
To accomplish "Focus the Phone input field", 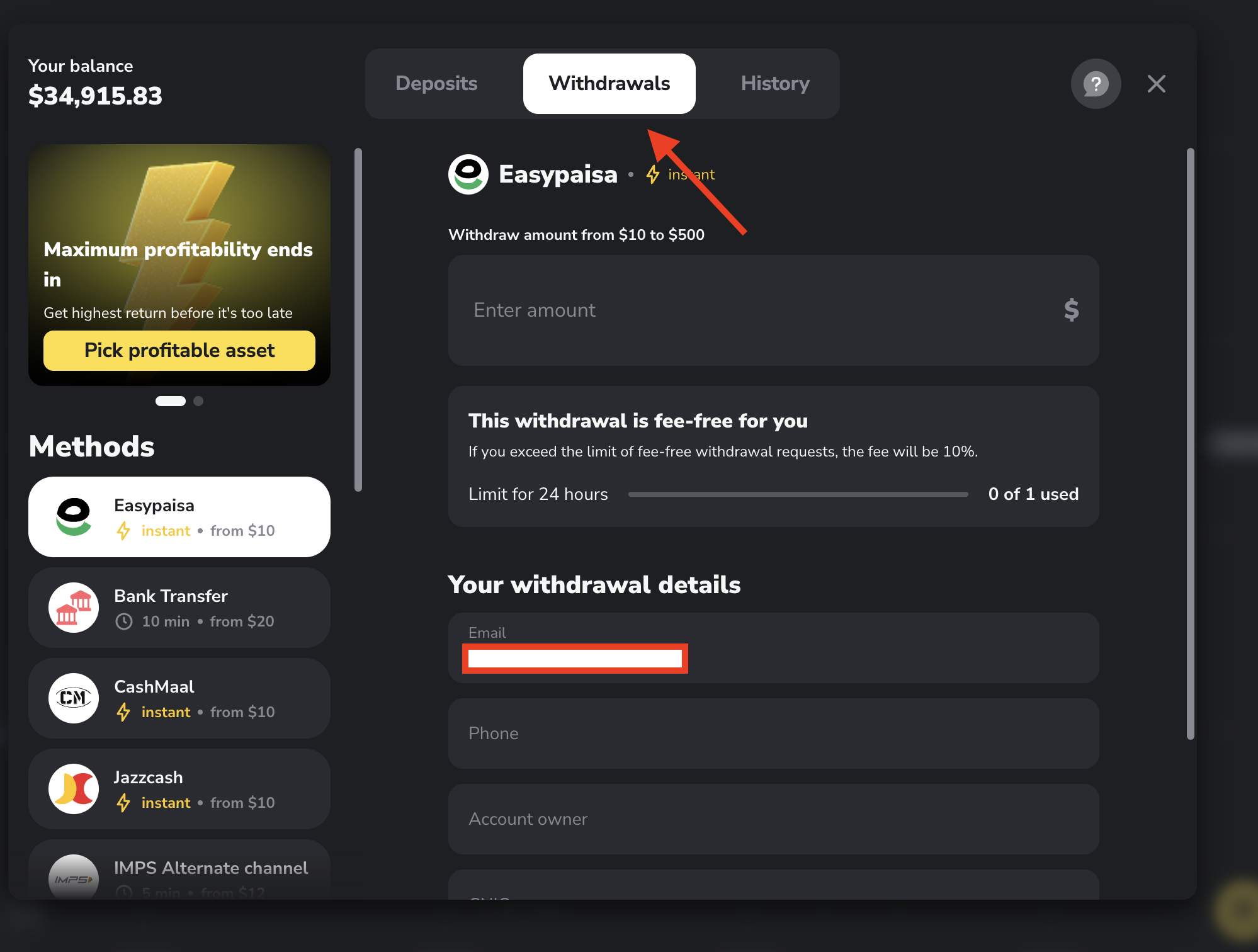I will point(773,734).
